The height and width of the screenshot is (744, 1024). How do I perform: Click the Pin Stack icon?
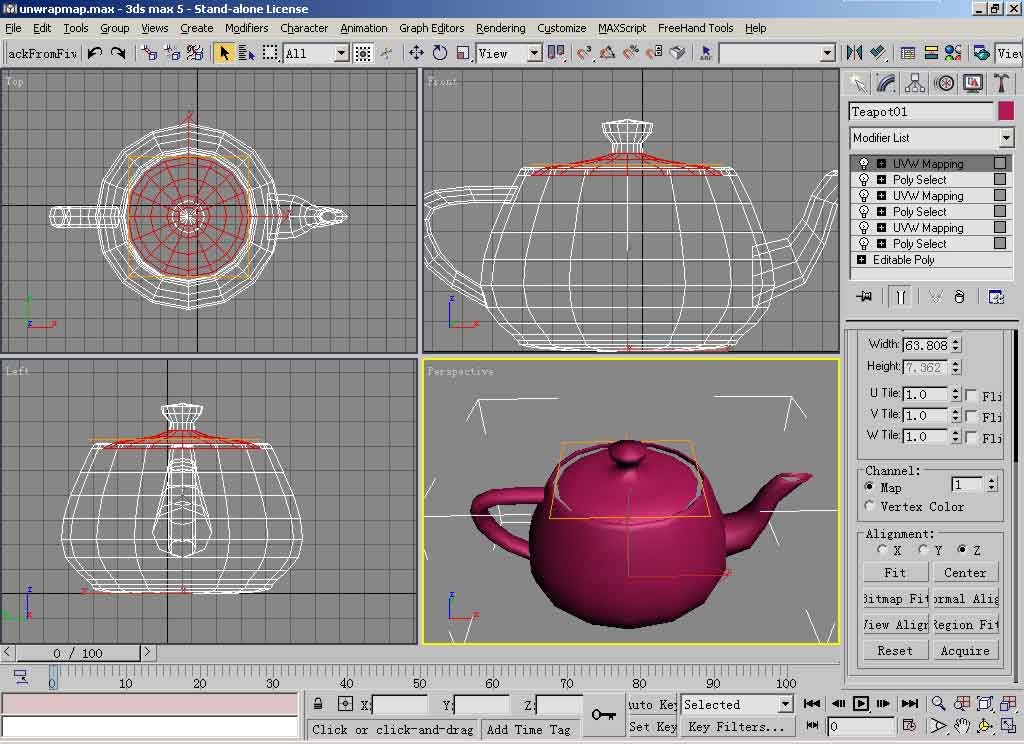click(x=865, y=297)
